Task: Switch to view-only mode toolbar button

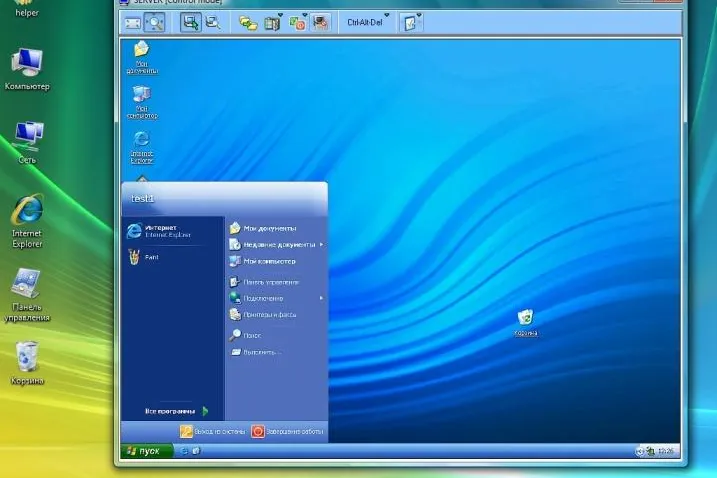Action: point(213,22)
